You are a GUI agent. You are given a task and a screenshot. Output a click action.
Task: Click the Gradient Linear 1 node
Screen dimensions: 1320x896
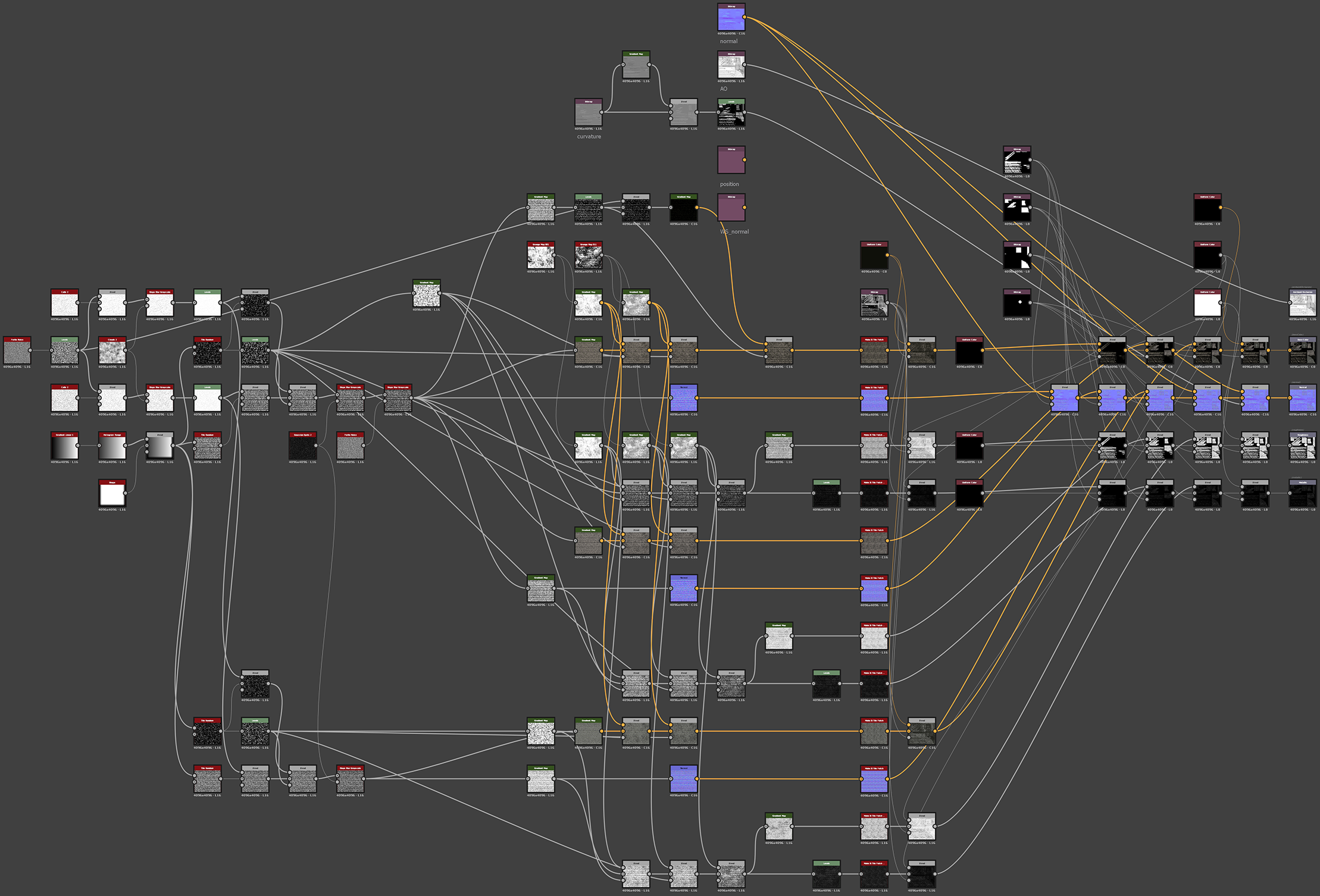64,446
